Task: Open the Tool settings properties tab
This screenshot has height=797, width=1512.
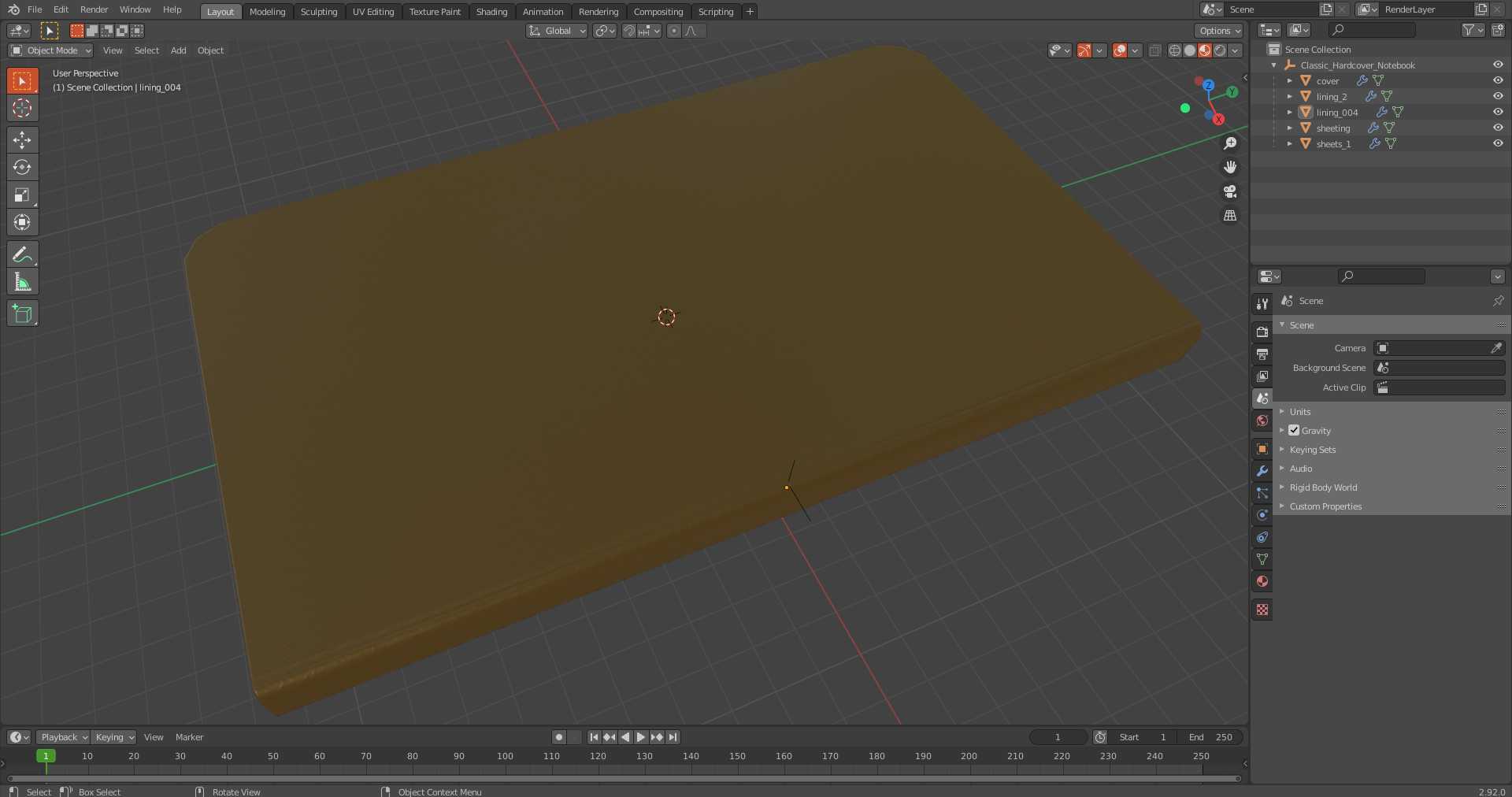Action: point(1262,304)
